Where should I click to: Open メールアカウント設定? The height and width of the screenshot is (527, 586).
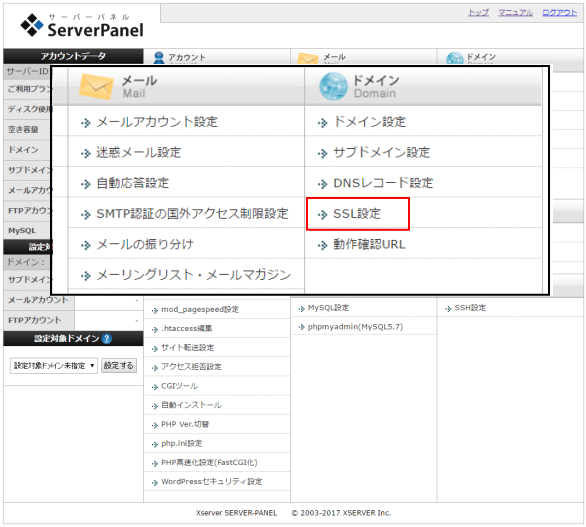pos(157,122)
